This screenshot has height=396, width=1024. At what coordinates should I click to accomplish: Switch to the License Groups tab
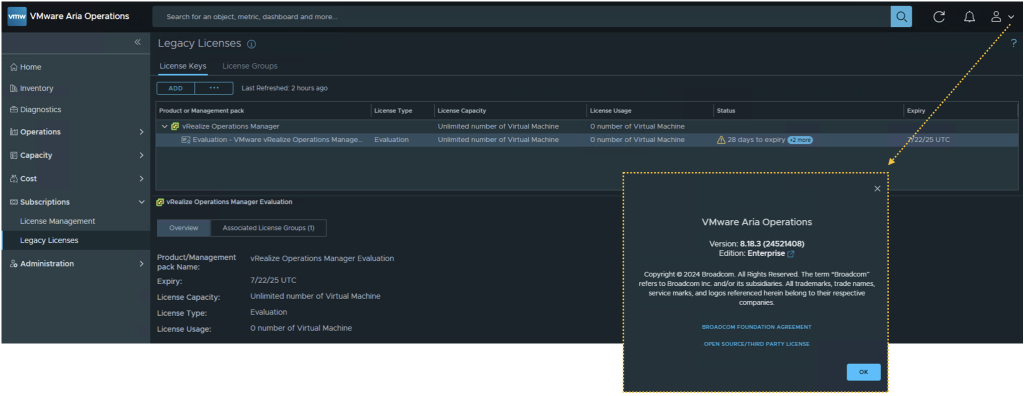click(x=249, y=66)
